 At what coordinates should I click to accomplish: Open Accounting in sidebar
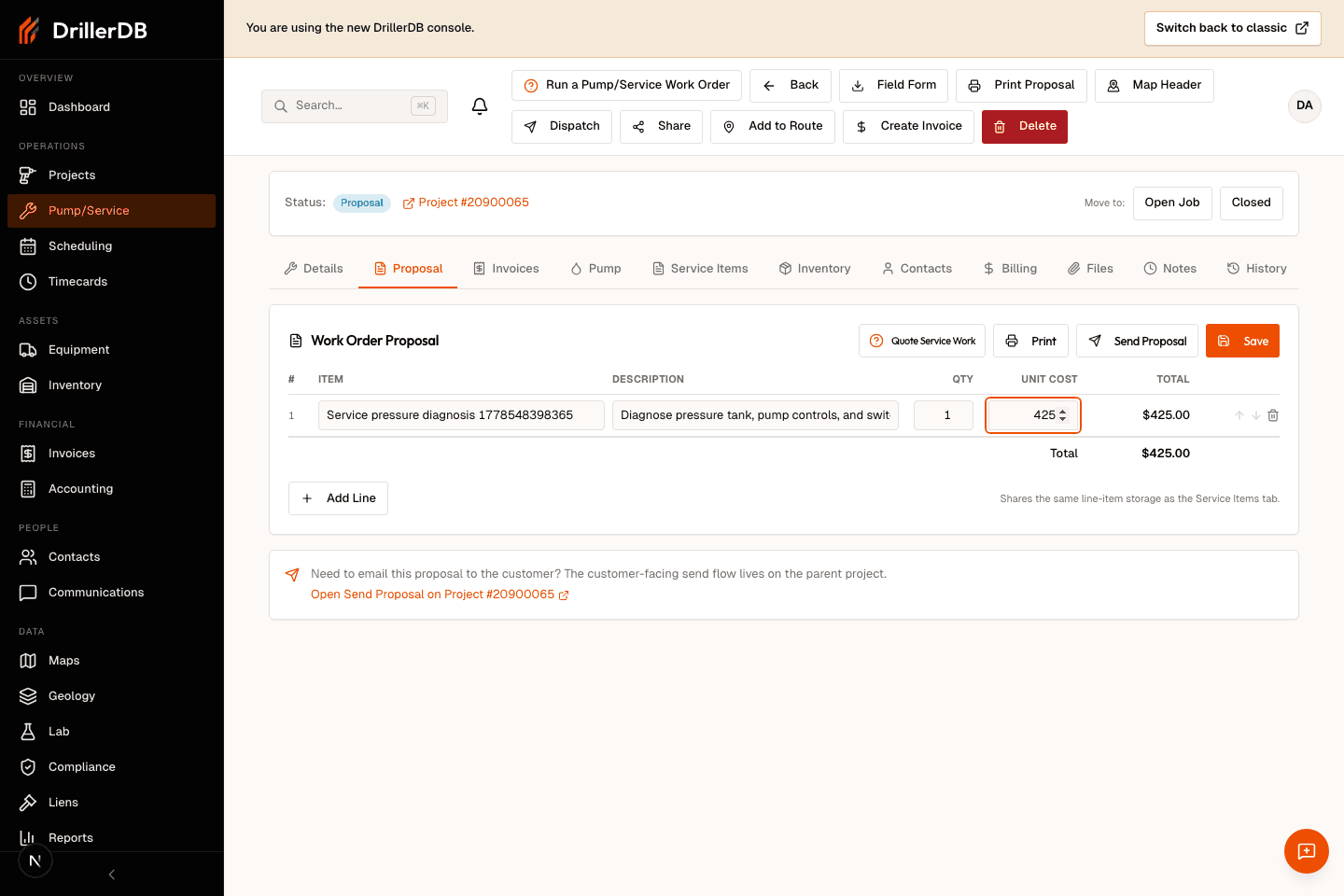[x=111, y=489]
